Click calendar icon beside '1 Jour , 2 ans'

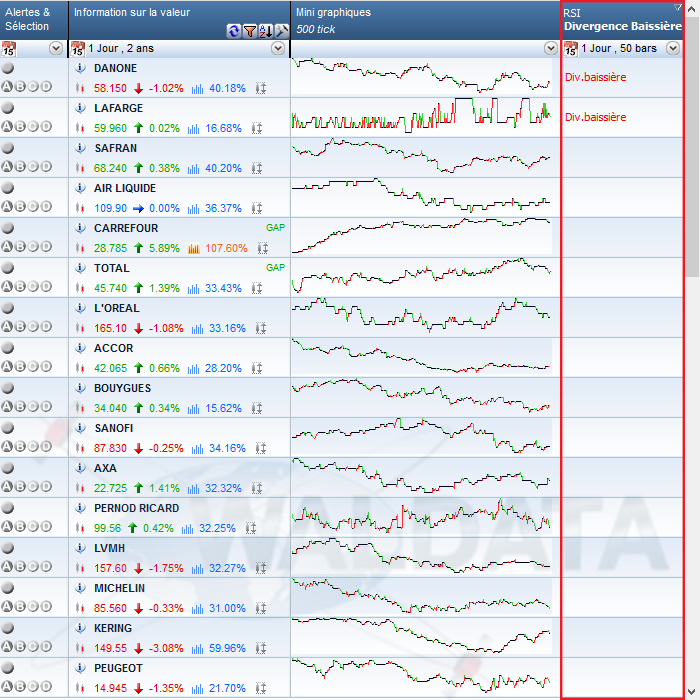coord(78,49)
